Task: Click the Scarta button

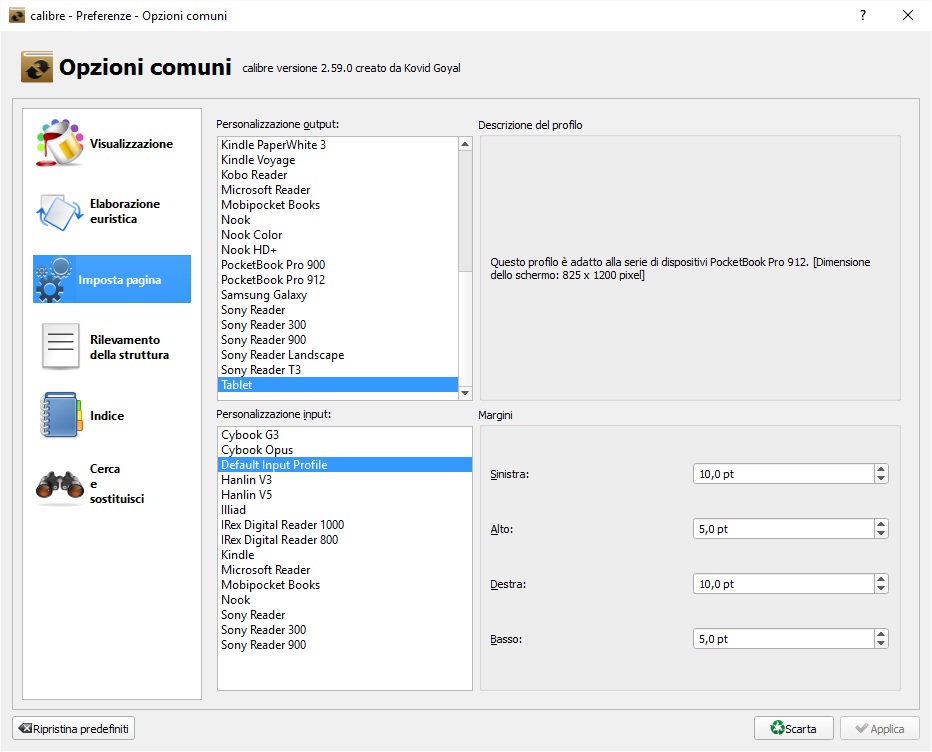Action: 793,729
